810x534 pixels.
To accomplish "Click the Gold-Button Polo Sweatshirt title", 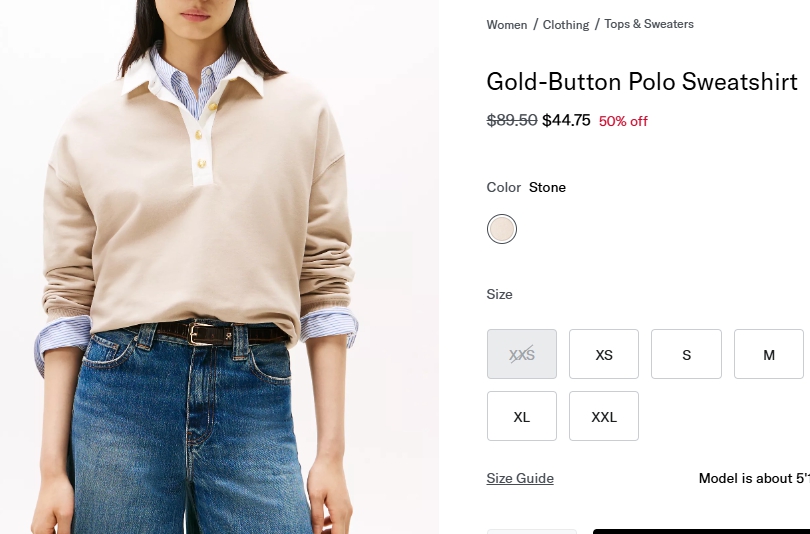I will point(642,82).
